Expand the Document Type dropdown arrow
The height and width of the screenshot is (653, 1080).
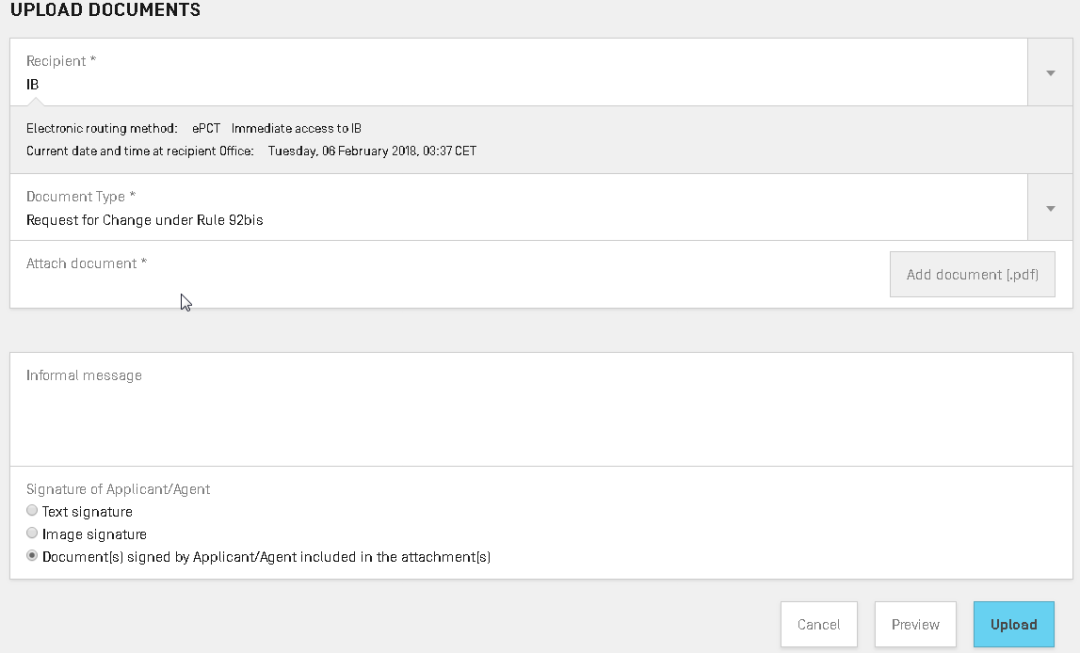click(1050, 208)
